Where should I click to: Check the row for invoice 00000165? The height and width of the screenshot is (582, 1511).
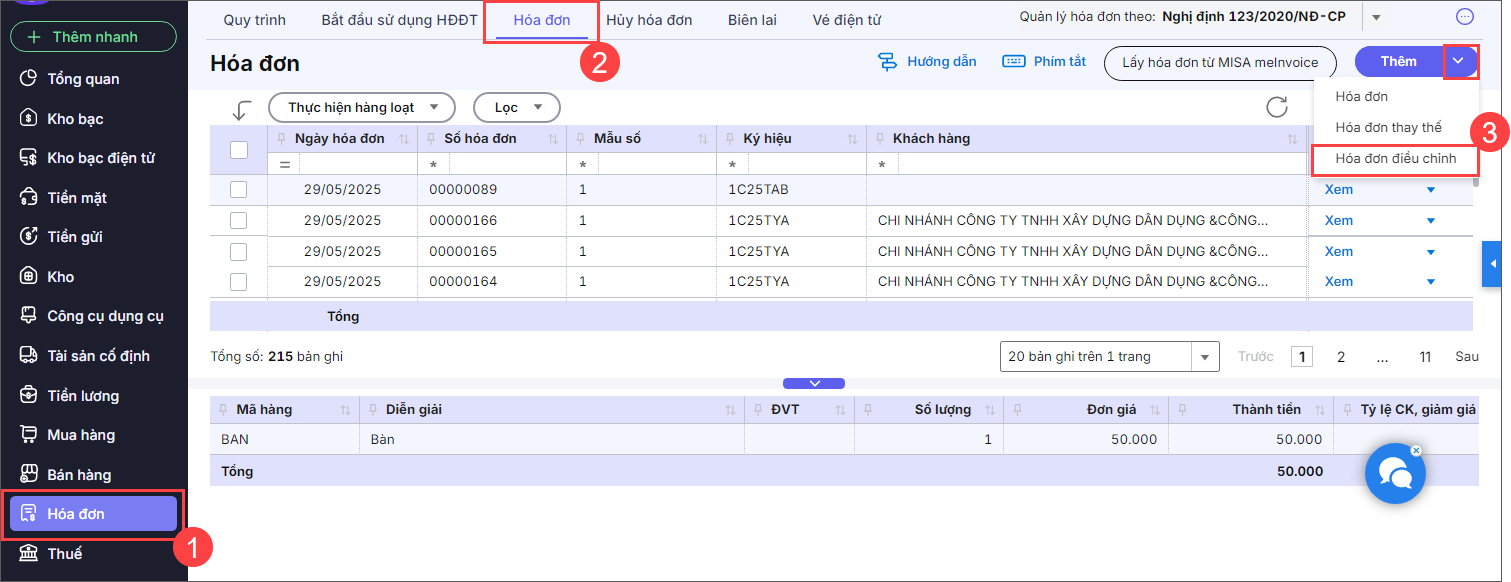point(239,251)
